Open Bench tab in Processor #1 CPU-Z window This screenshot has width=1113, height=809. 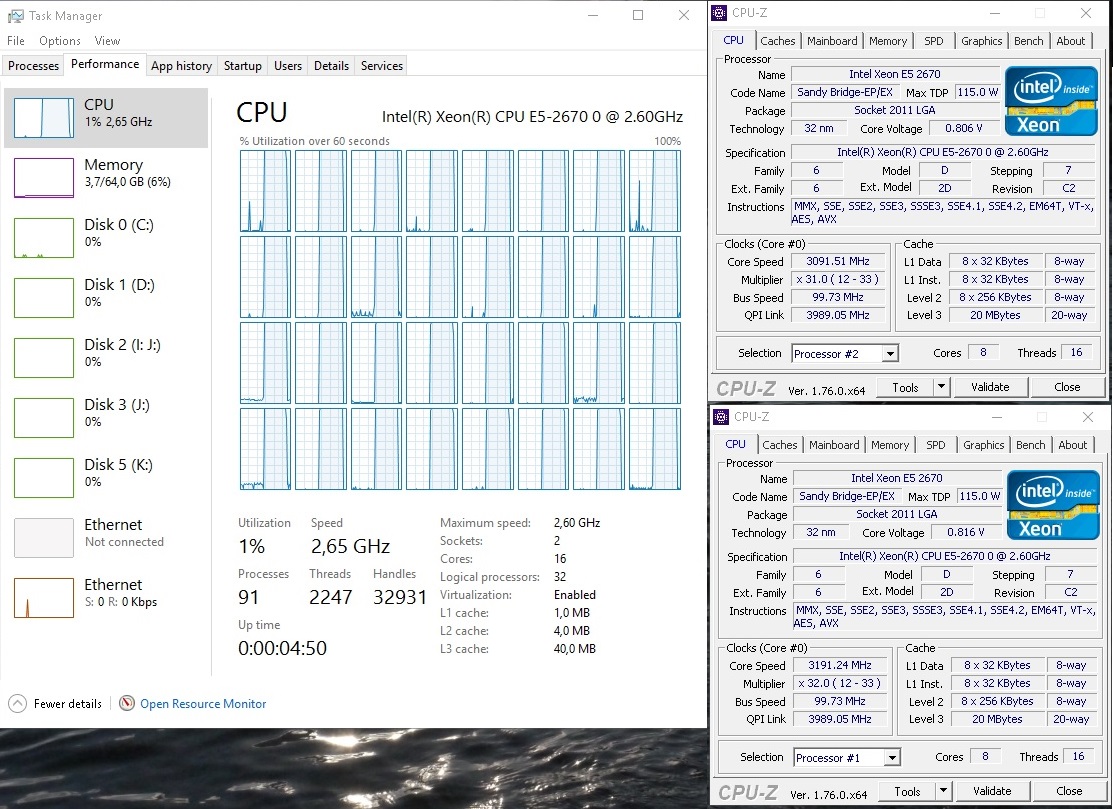coord(1031,445)
